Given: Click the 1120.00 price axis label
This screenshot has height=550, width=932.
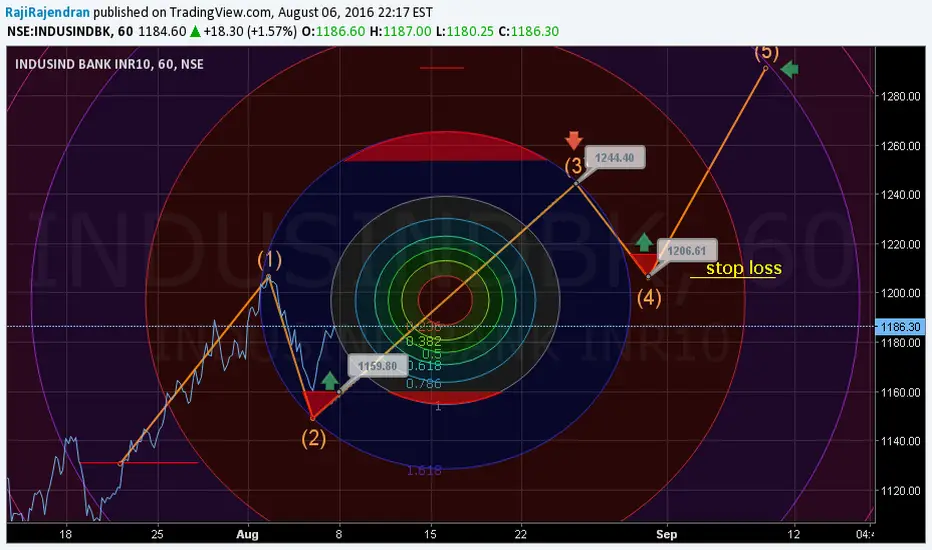Looking at the screenshot, I should click(900, 491).
